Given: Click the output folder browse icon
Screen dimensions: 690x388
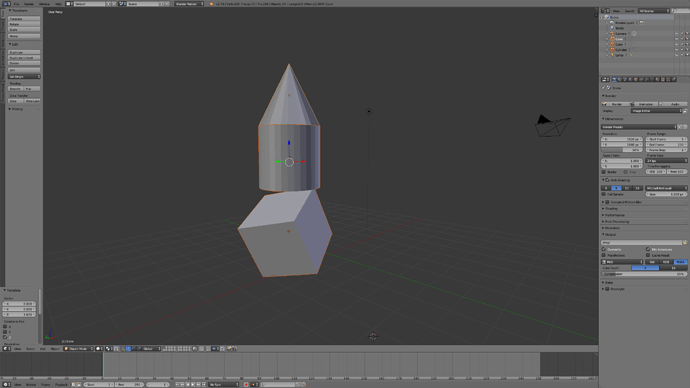Looking at the screenshot, I should tap(685, 242).
